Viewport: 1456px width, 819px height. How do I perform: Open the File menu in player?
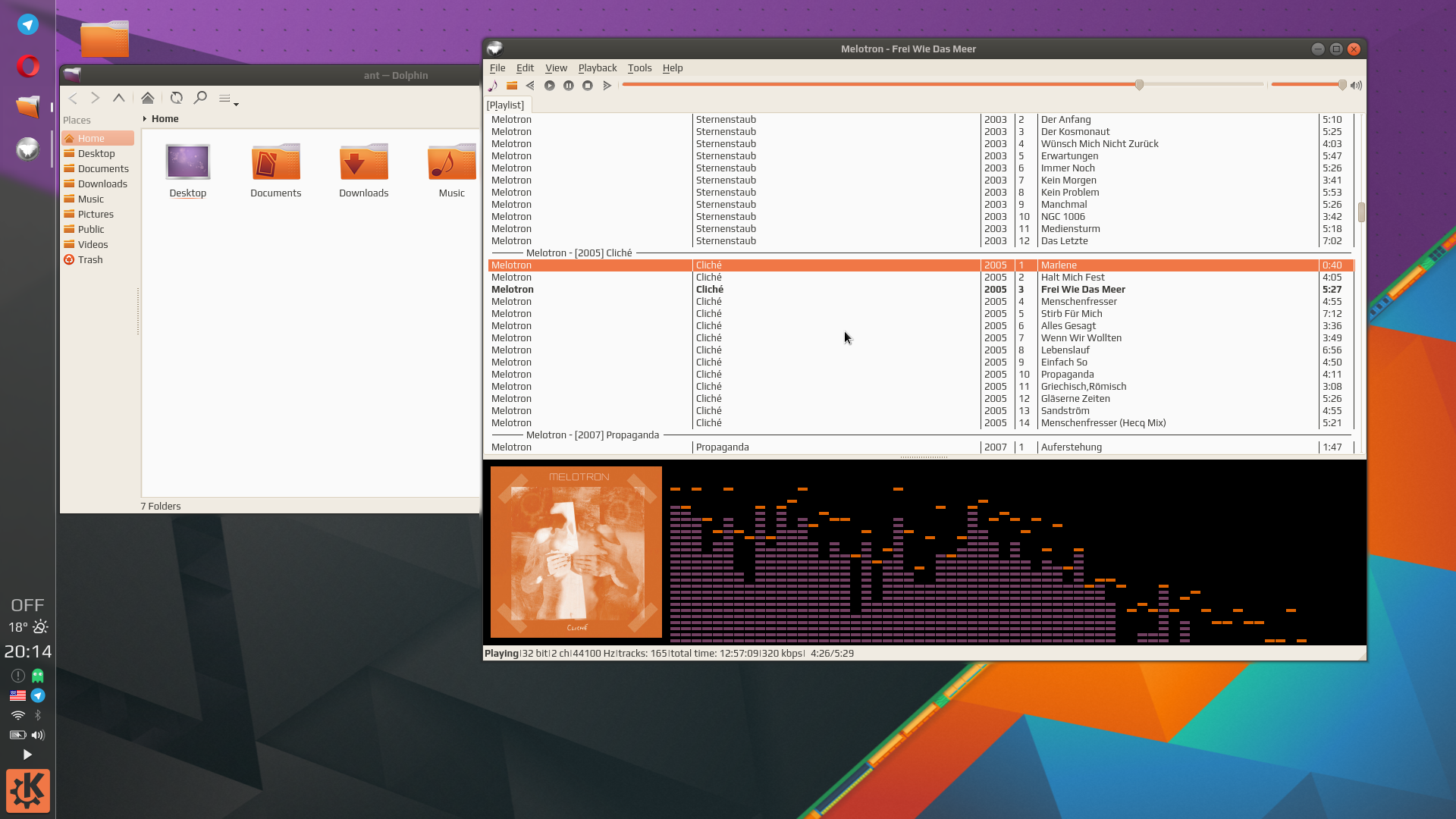click(x=497, y=67)
